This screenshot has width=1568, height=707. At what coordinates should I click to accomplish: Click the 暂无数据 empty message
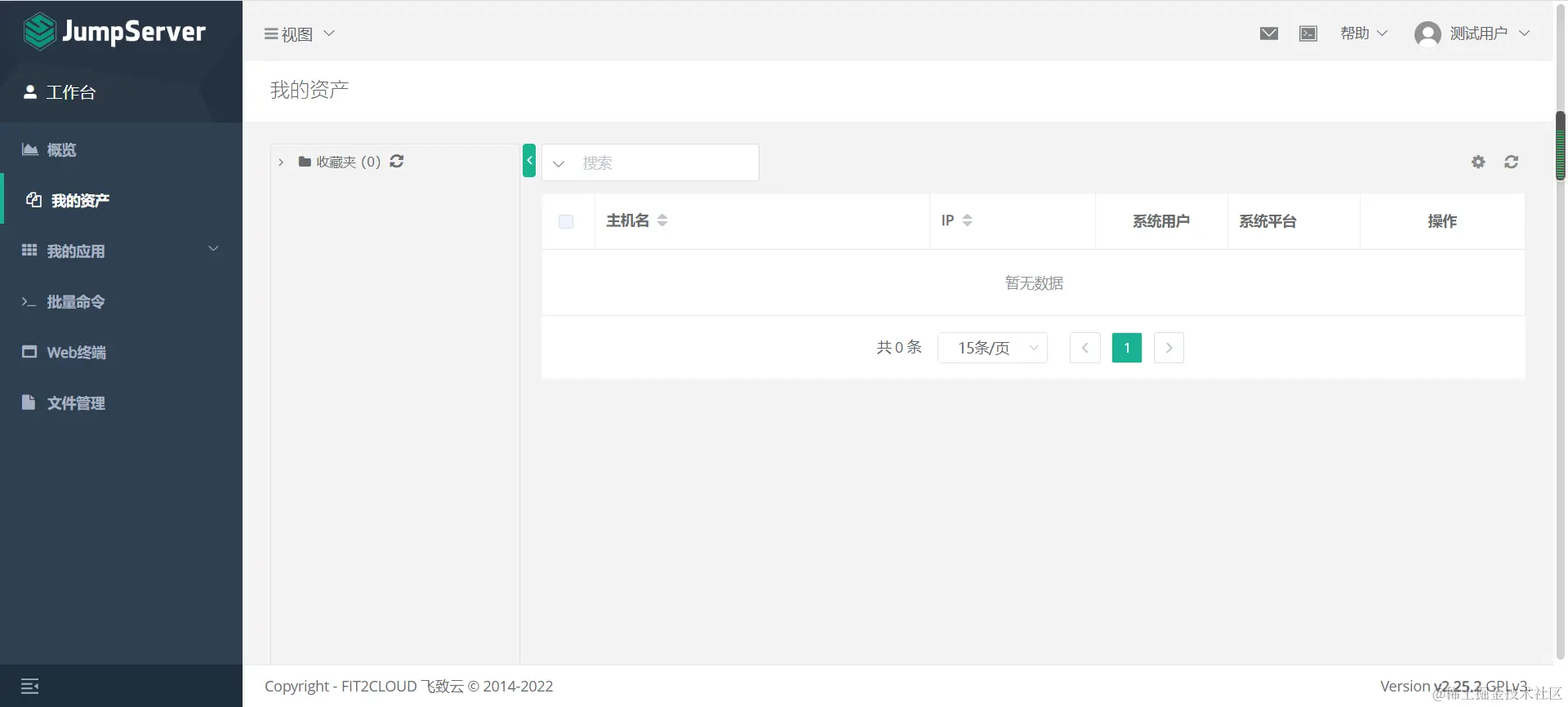[x=1034, y=283]
